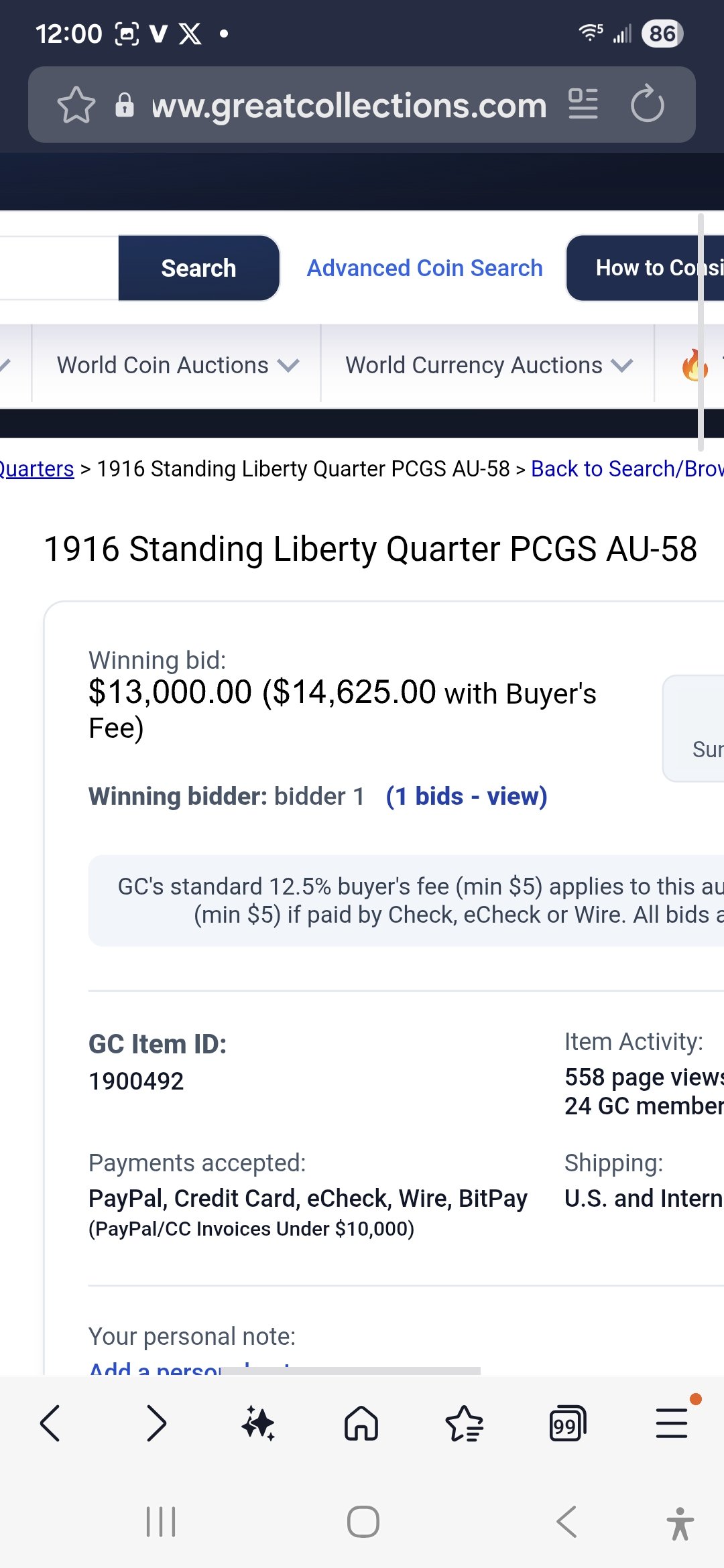Go to browser home page
The image size is (724, 1568).
[361, 1423]
